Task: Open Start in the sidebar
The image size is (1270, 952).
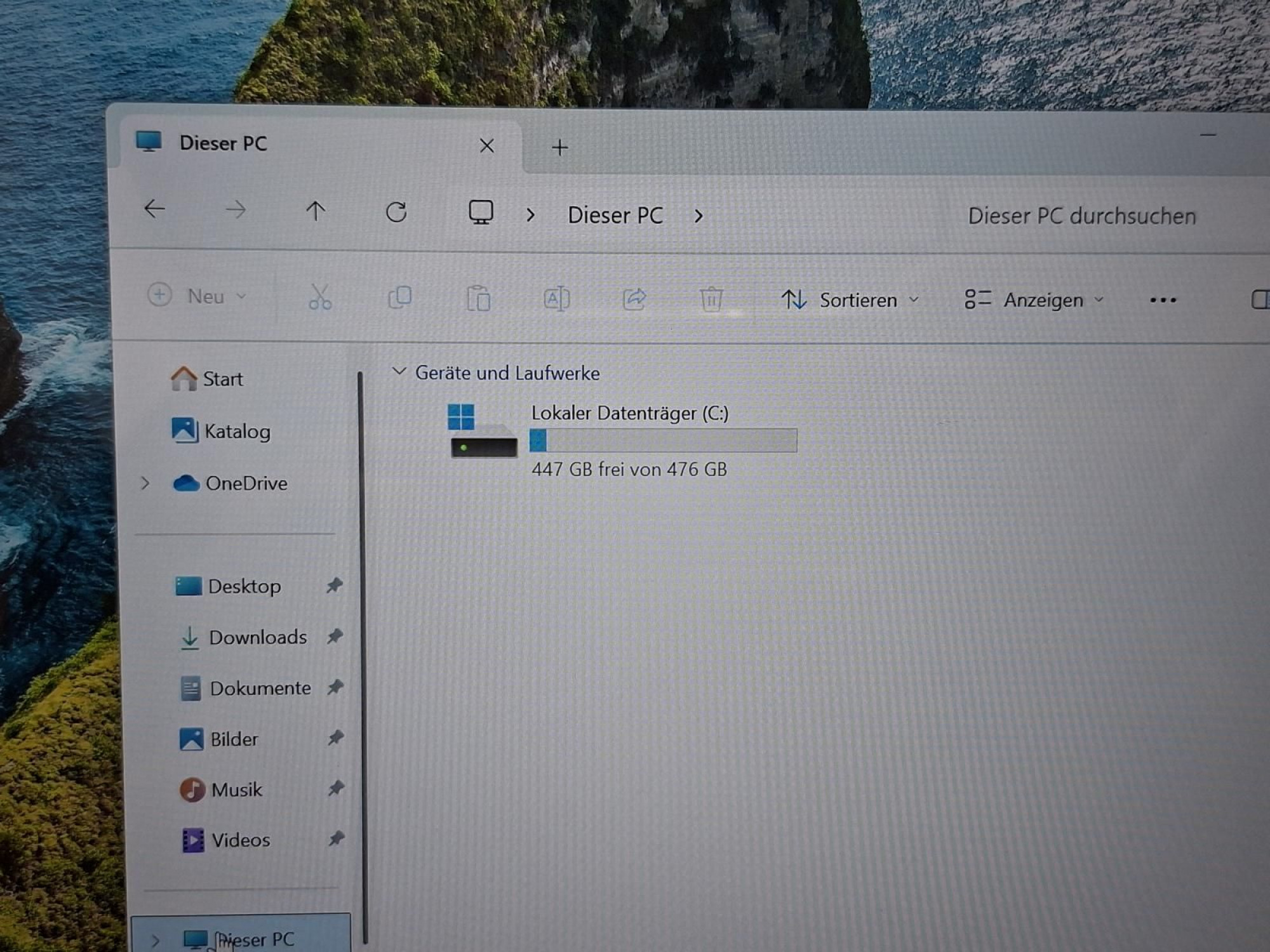Action: coord(207,379)
